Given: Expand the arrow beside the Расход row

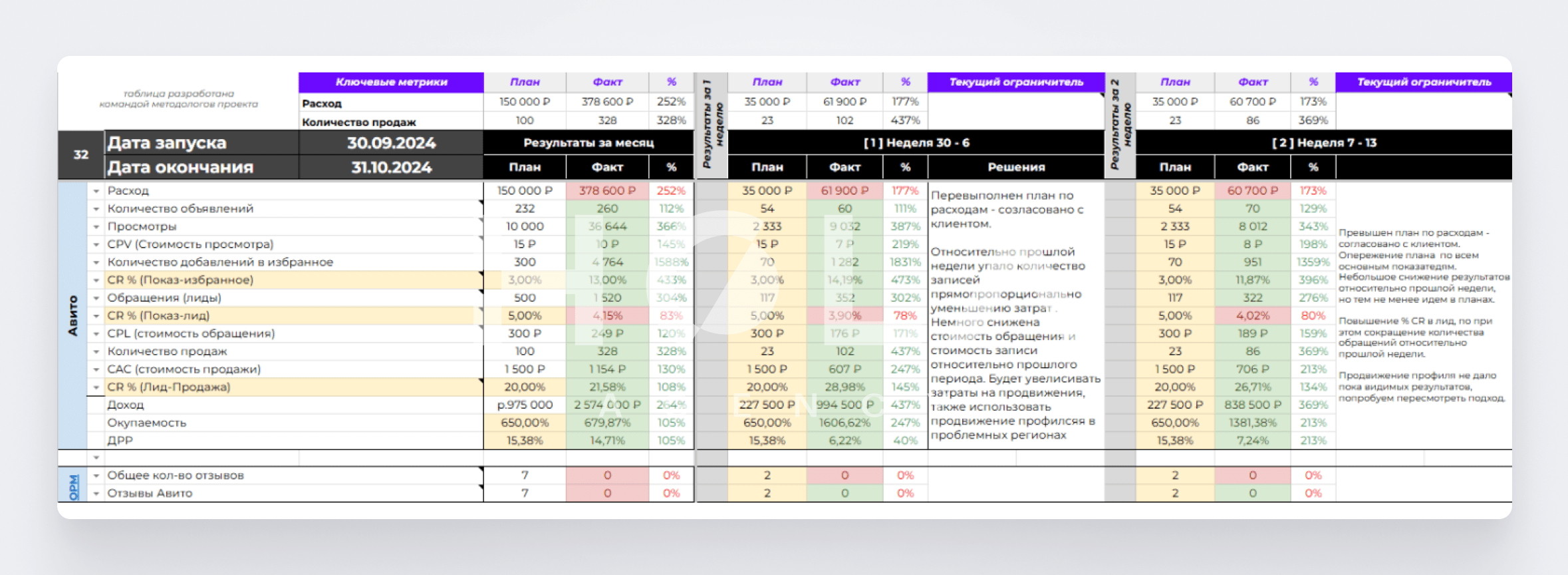Looking at the screenshot, I should point(96,191).
